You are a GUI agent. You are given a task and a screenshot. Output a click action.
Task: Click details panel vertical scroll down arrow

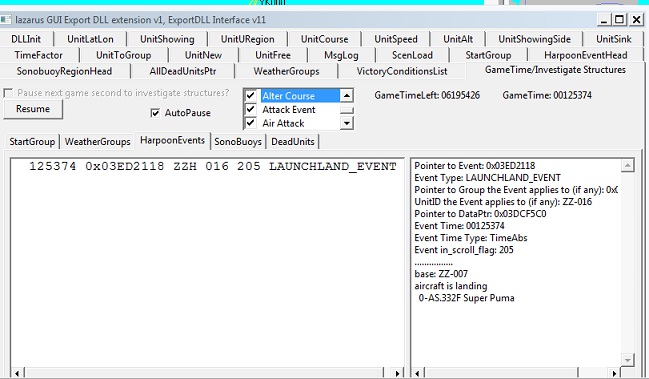(x=627, y=360)
